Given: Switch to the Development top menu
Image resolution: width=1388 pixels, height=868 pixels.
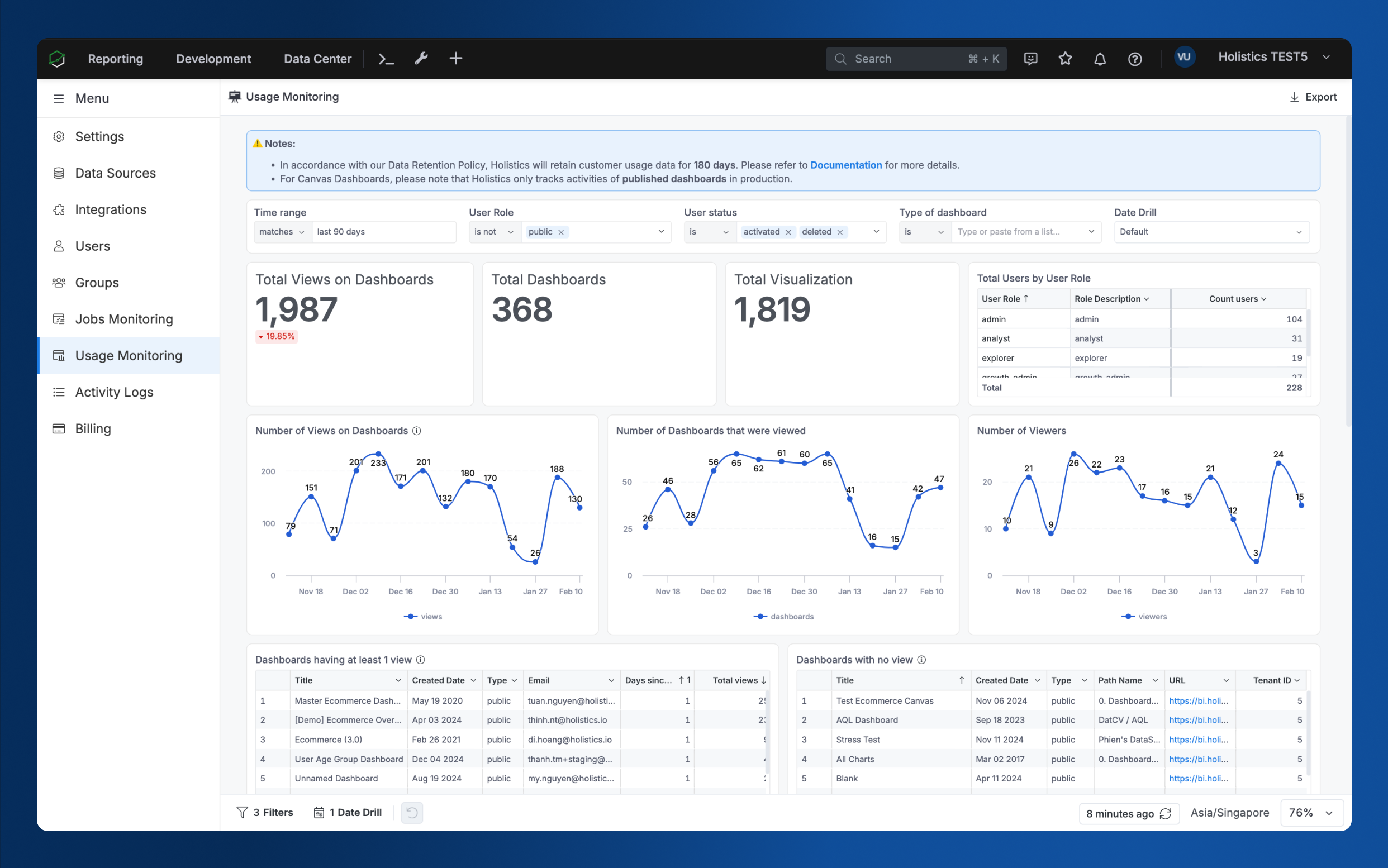Looking at the screenshot, I should [213, 59].
